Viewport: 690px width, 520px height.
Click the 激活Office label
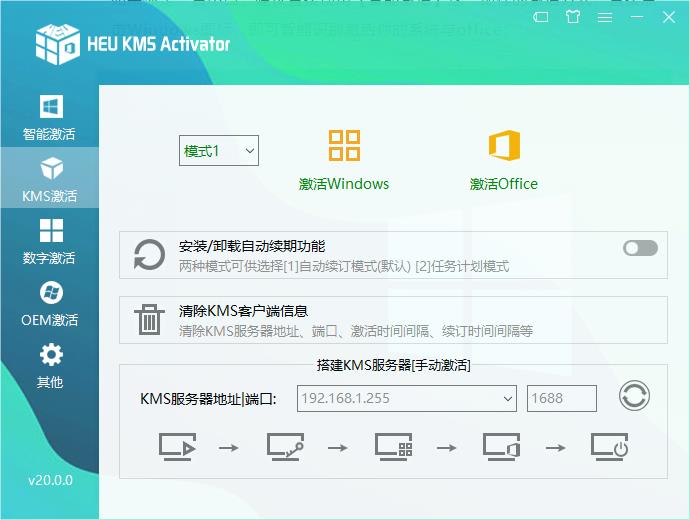504,184
